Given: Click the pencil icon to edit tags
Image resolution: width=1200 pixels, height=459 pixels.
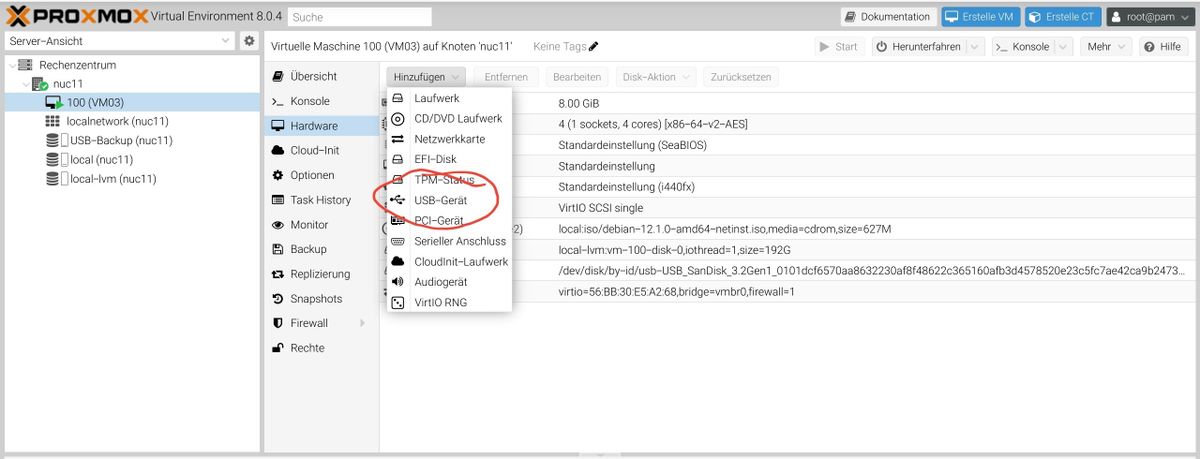Looking at the screenshot, I should click(x=594, y=46).
